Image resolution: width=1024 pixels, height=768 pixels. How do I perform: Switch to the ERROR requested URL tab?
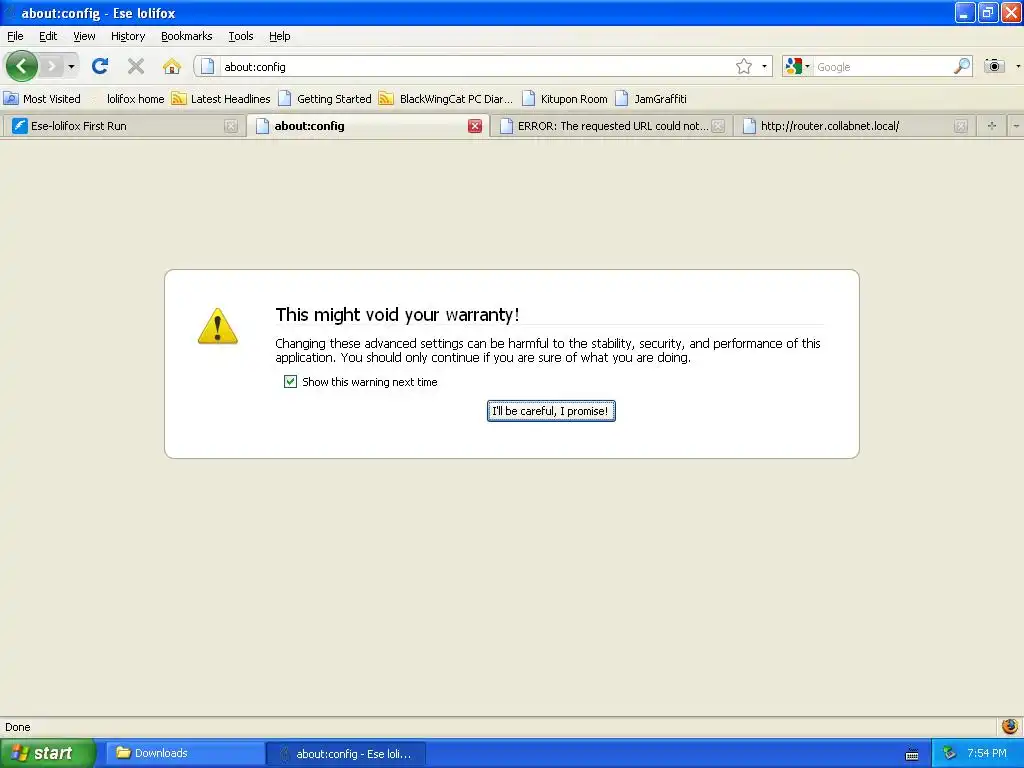click(x=611, y=126)
